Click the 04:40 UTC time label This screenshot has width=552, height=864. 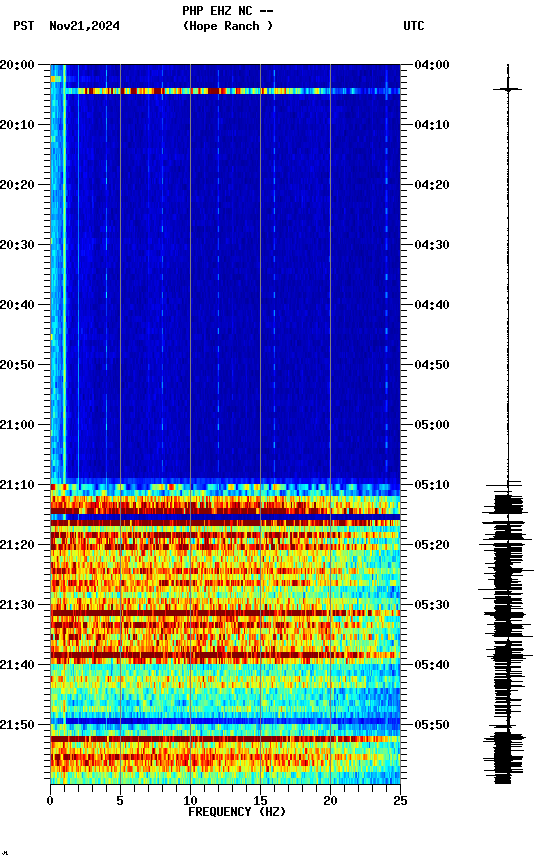click(432, 305)
